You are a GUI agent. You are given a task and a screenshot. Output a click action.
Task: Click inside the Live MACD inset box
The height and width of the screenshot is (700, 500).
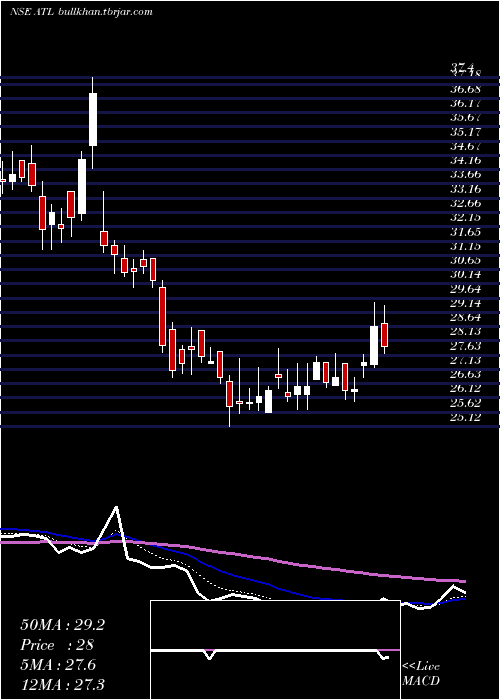pos(275,650)
